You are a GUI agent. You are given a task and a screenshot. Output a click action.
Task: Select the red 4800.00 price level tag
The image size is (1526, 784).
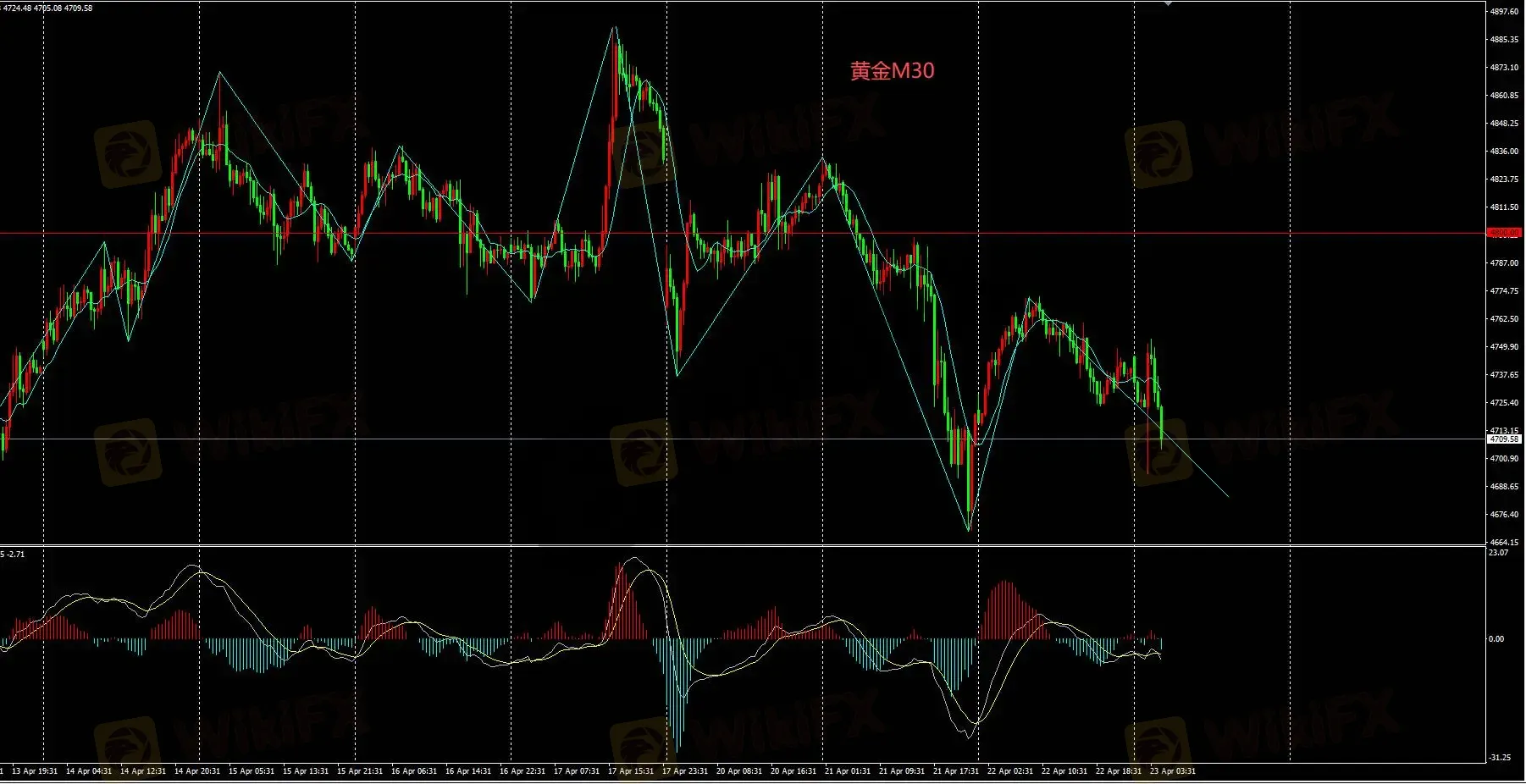click(x=1504, y=233)
